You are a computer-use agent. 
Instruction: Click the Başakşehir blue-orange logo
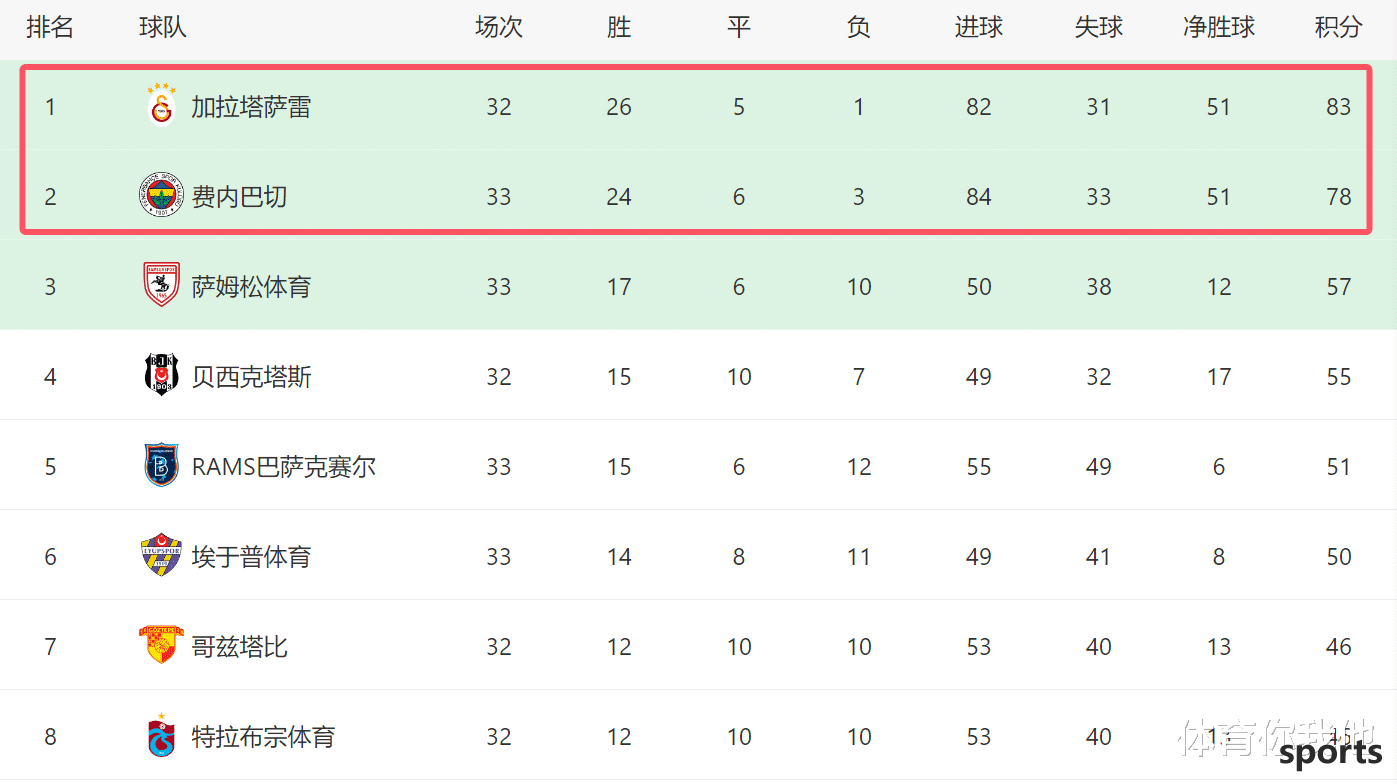point(161,465)
